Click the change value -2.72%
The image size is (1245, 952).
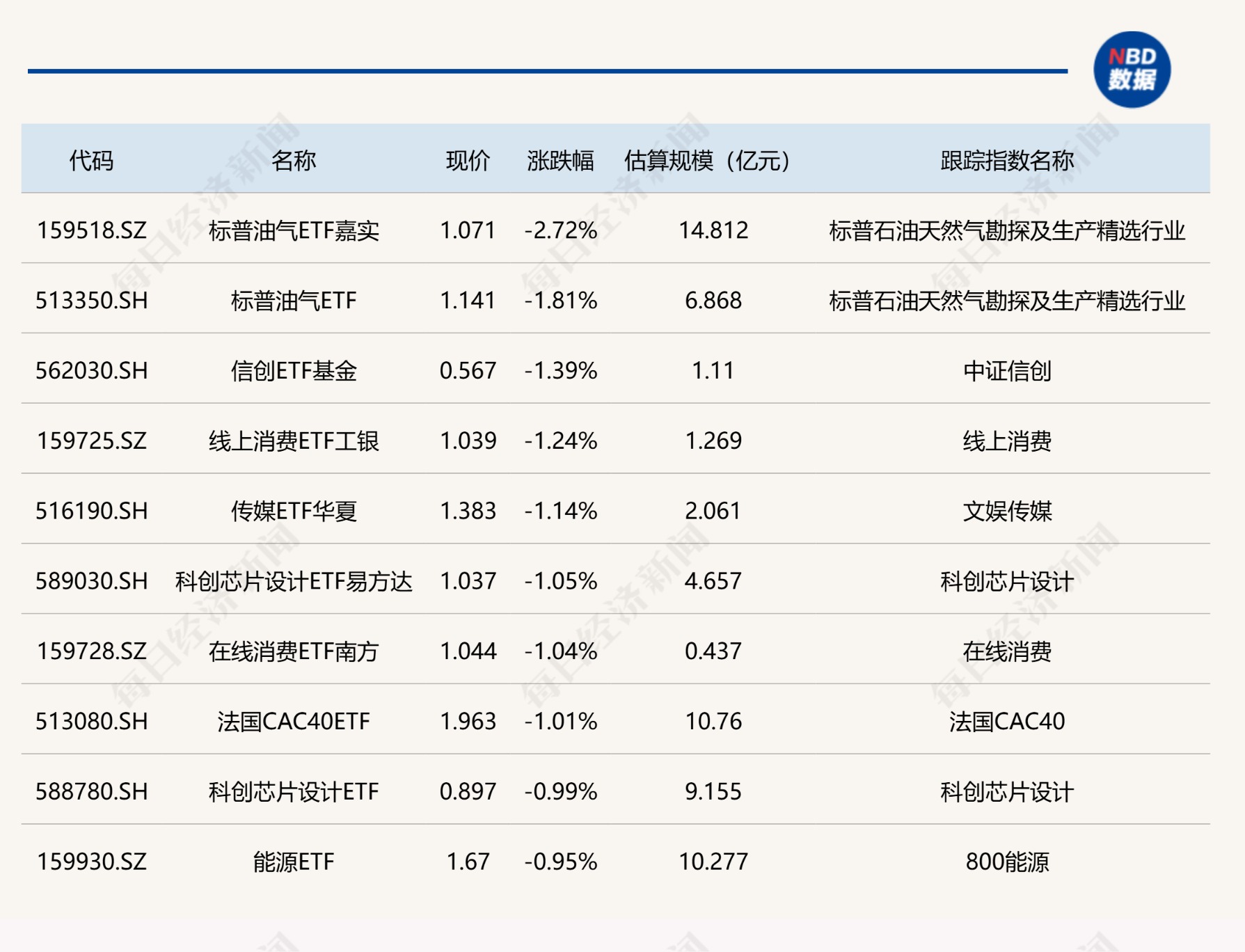coord(561,230)
